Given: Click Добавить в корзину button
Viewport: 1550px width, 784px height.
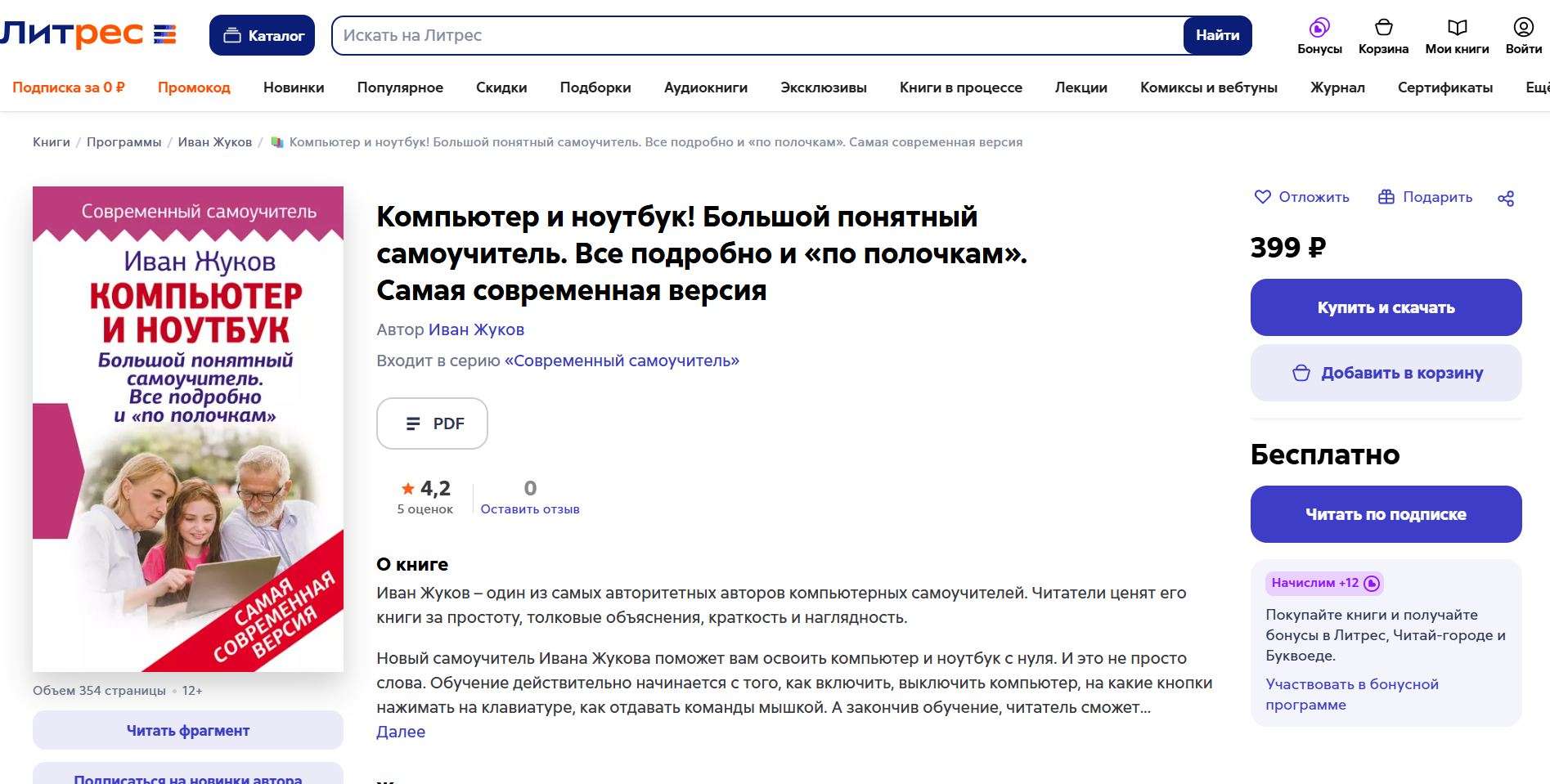Looking at the screenshot, I should 1386,373.
